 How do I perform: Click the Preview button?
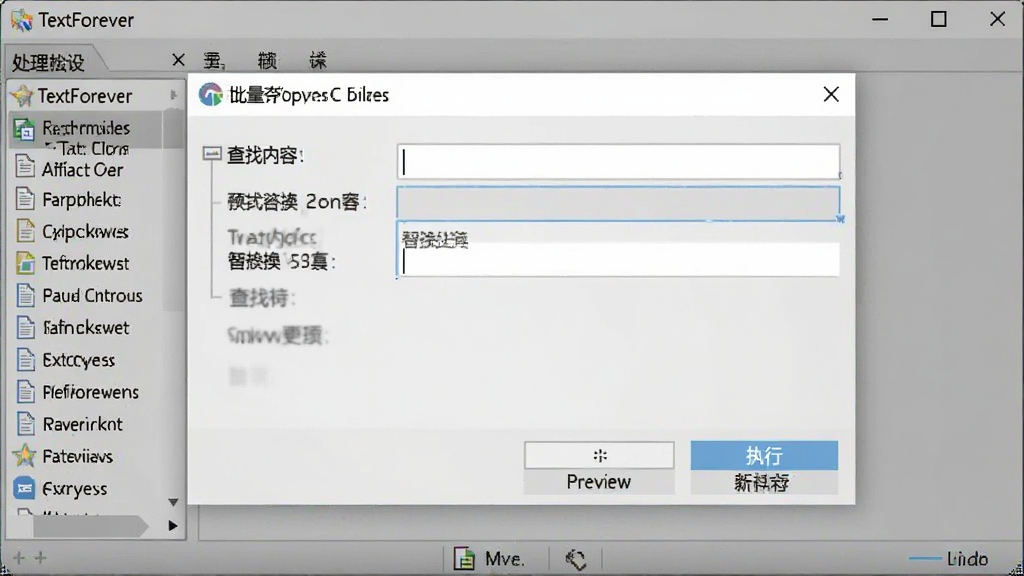click(599, 482)
